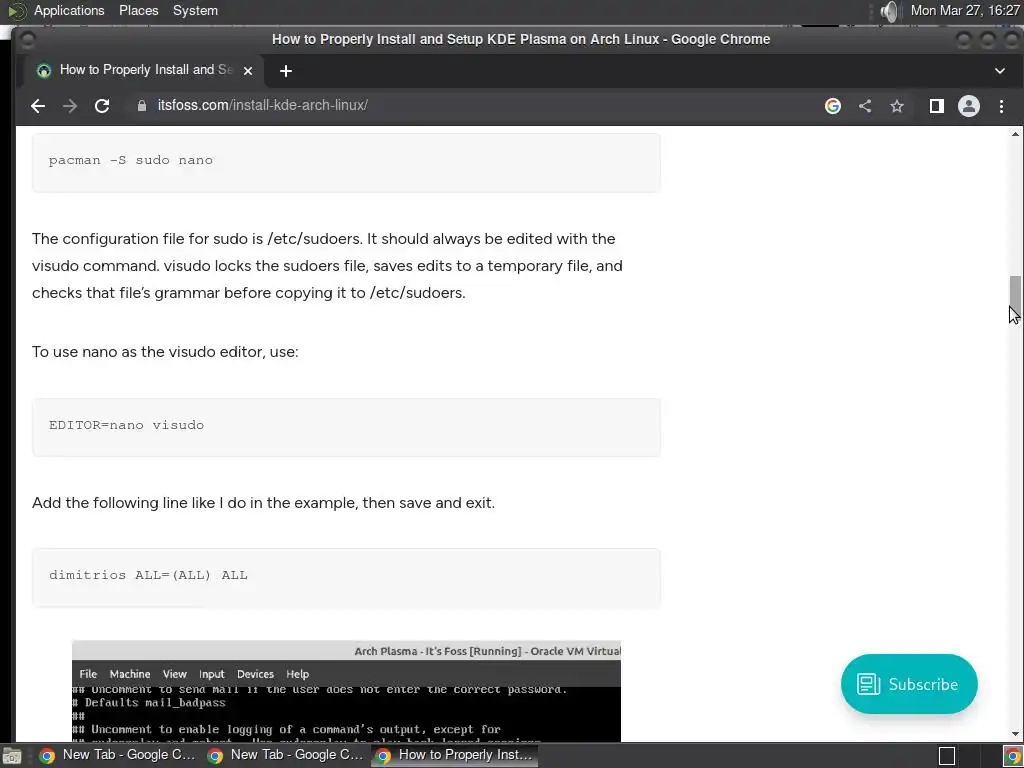Viewport: 1024px width, 768px height.
Task: Click the vertical scrollbar thumb
Action: [1015, 297]
